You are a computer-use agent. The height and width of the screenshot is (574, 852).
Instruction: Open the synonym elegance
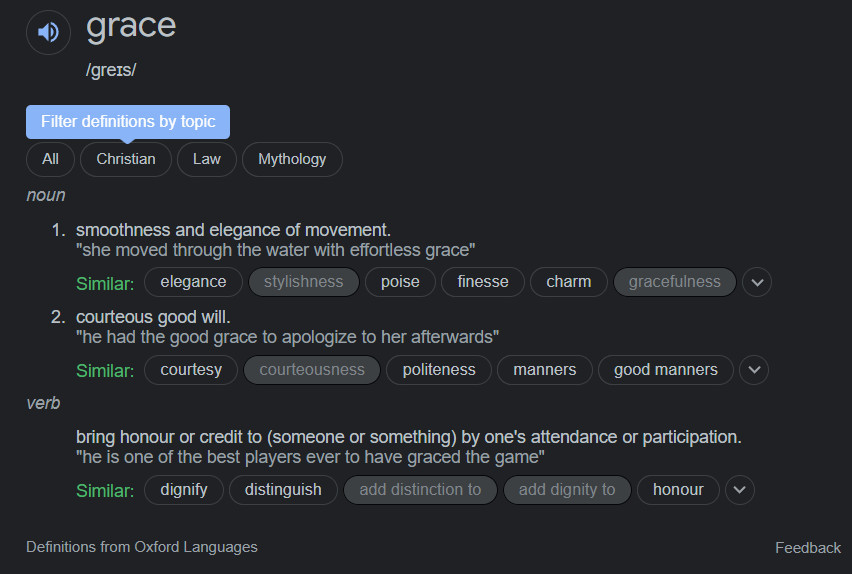click(x=193, y=282)
